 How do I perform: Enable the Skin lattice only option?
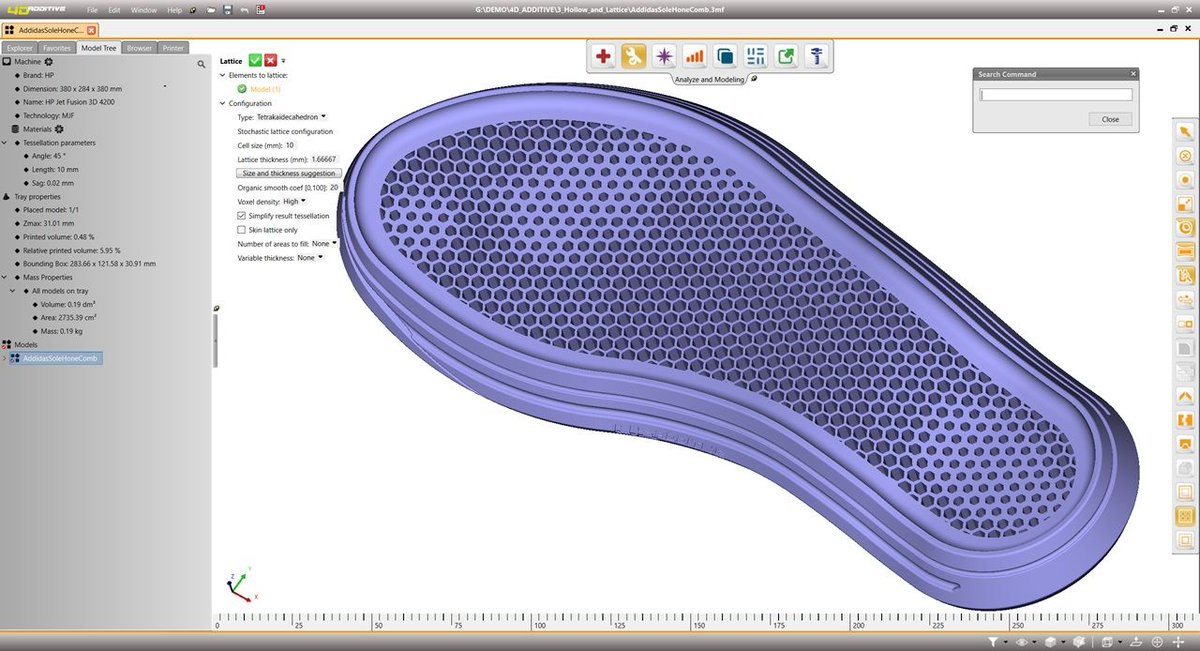point(240,229)
